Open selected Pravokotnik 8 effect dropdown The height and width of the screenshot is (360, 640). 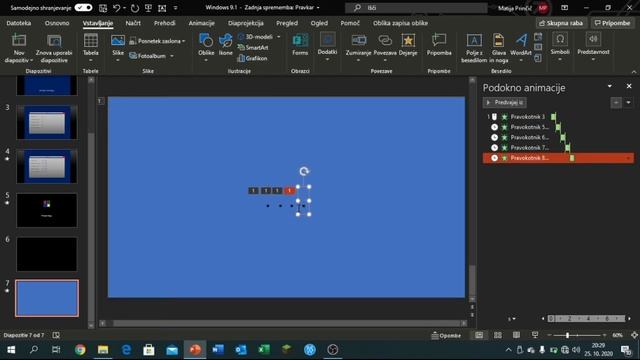[628, 158]
